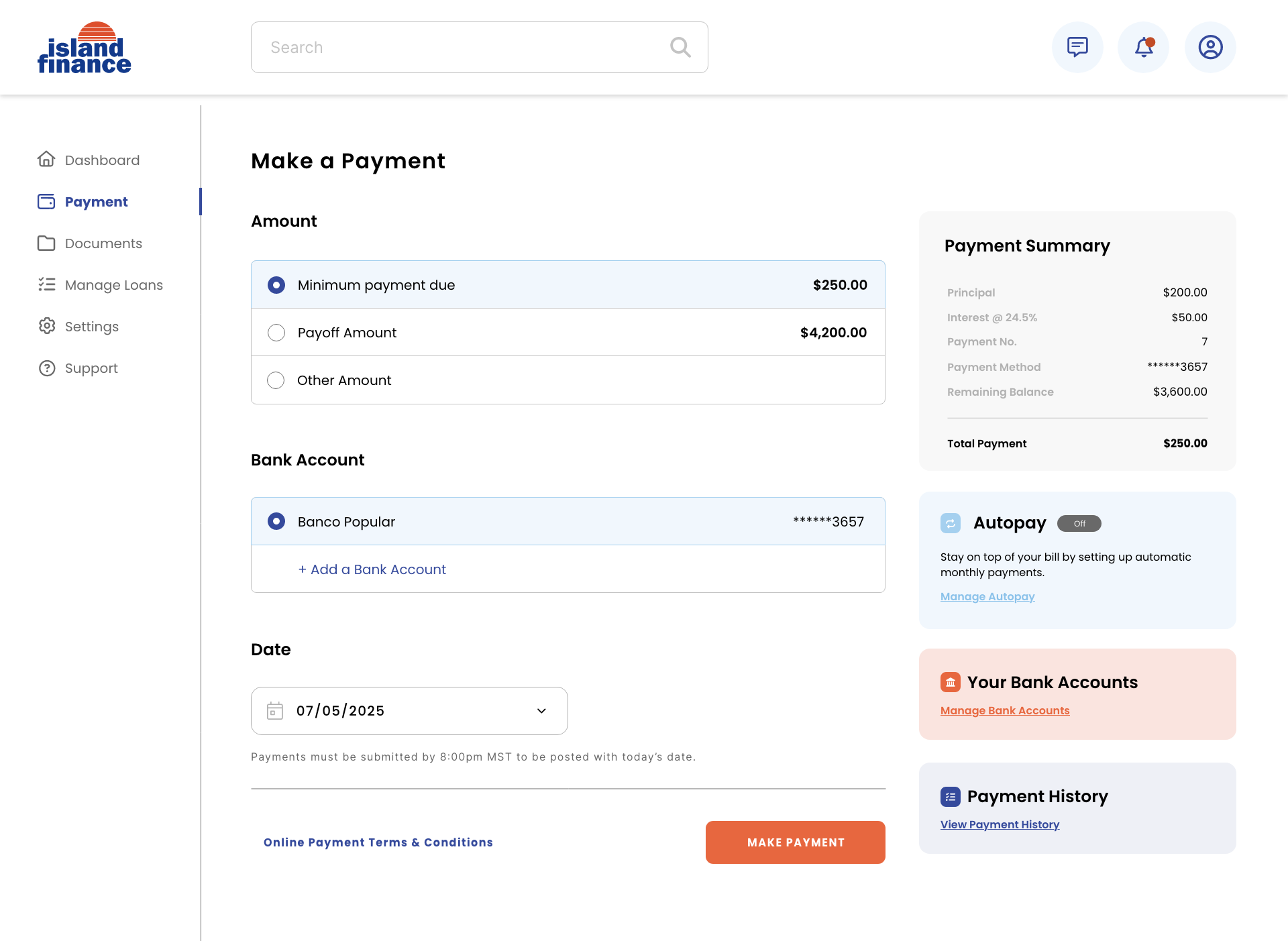Expand the payment date dropdown chevron
This screenshot has width=1288, height=941.
point(541,711)
